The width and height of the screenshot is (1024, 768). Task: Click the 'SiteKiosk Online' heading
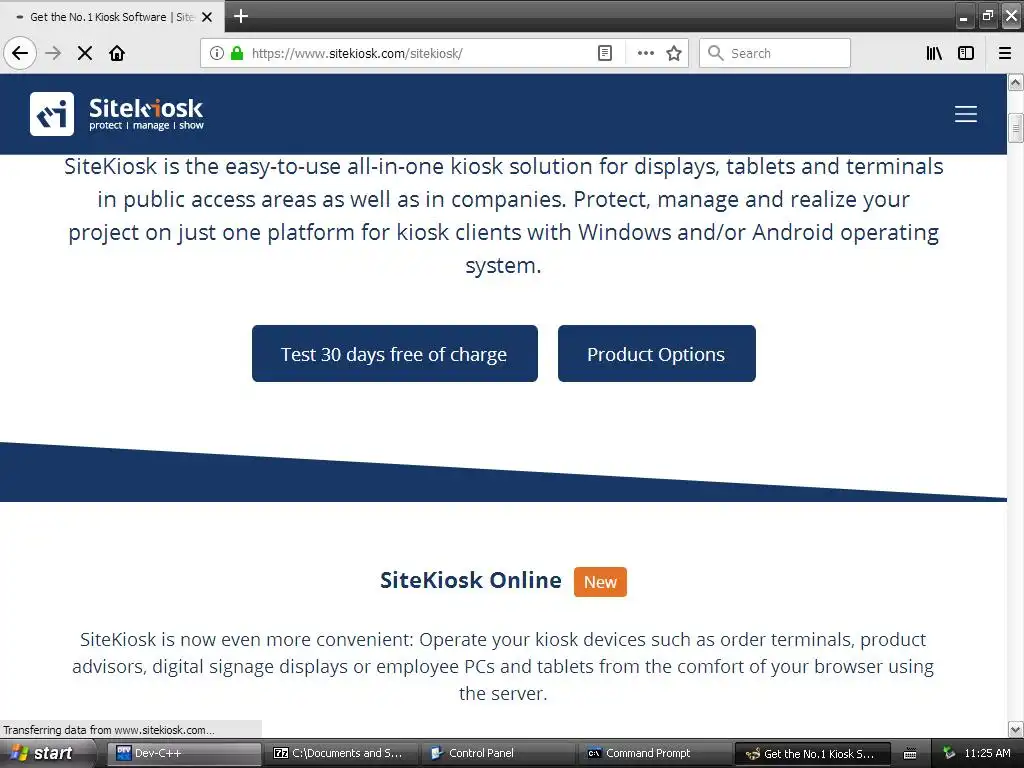coord(471,580)
